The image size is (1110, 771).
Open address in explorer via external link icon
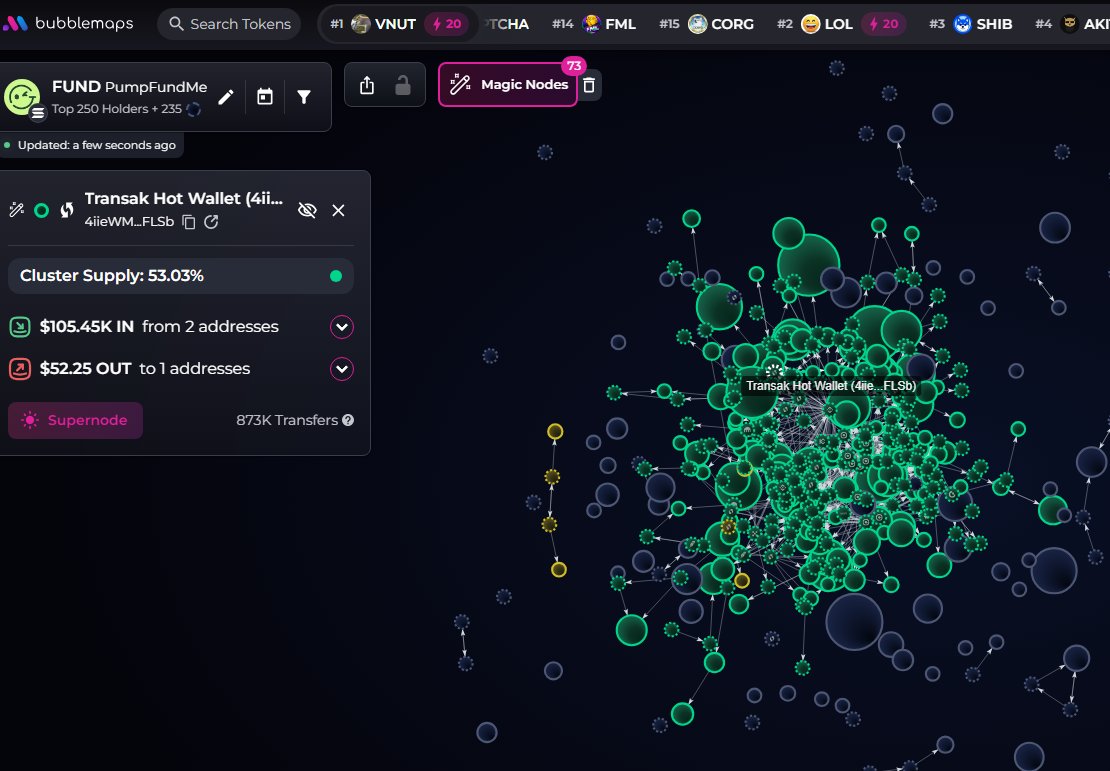click(x=211, y=222)
